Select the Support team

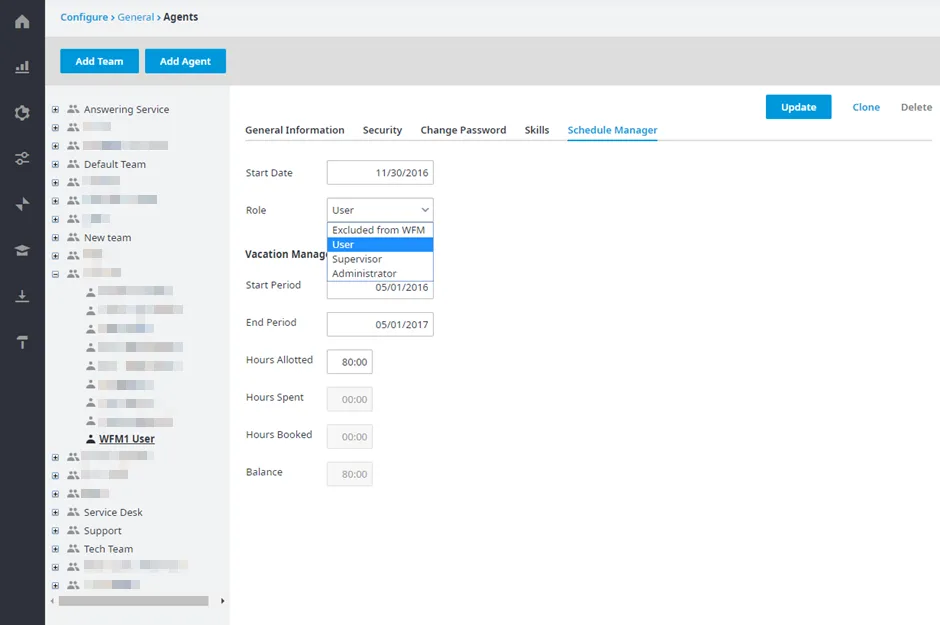[103, 531]
